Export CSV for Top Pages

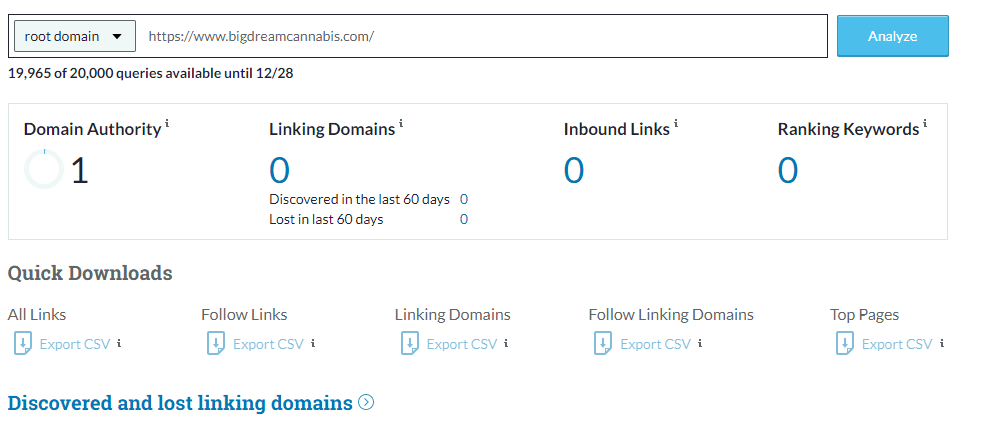point(897,344)
